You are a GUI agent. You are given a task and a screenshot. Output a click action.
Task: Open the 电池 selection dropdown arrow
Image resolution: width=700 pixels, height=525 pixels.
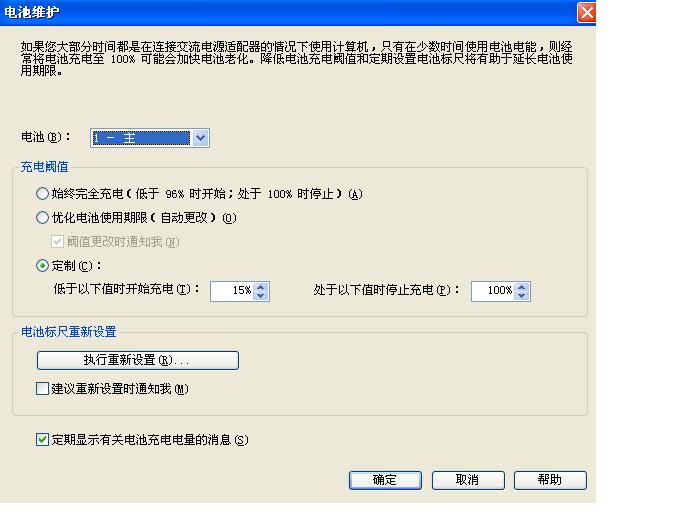201,139
